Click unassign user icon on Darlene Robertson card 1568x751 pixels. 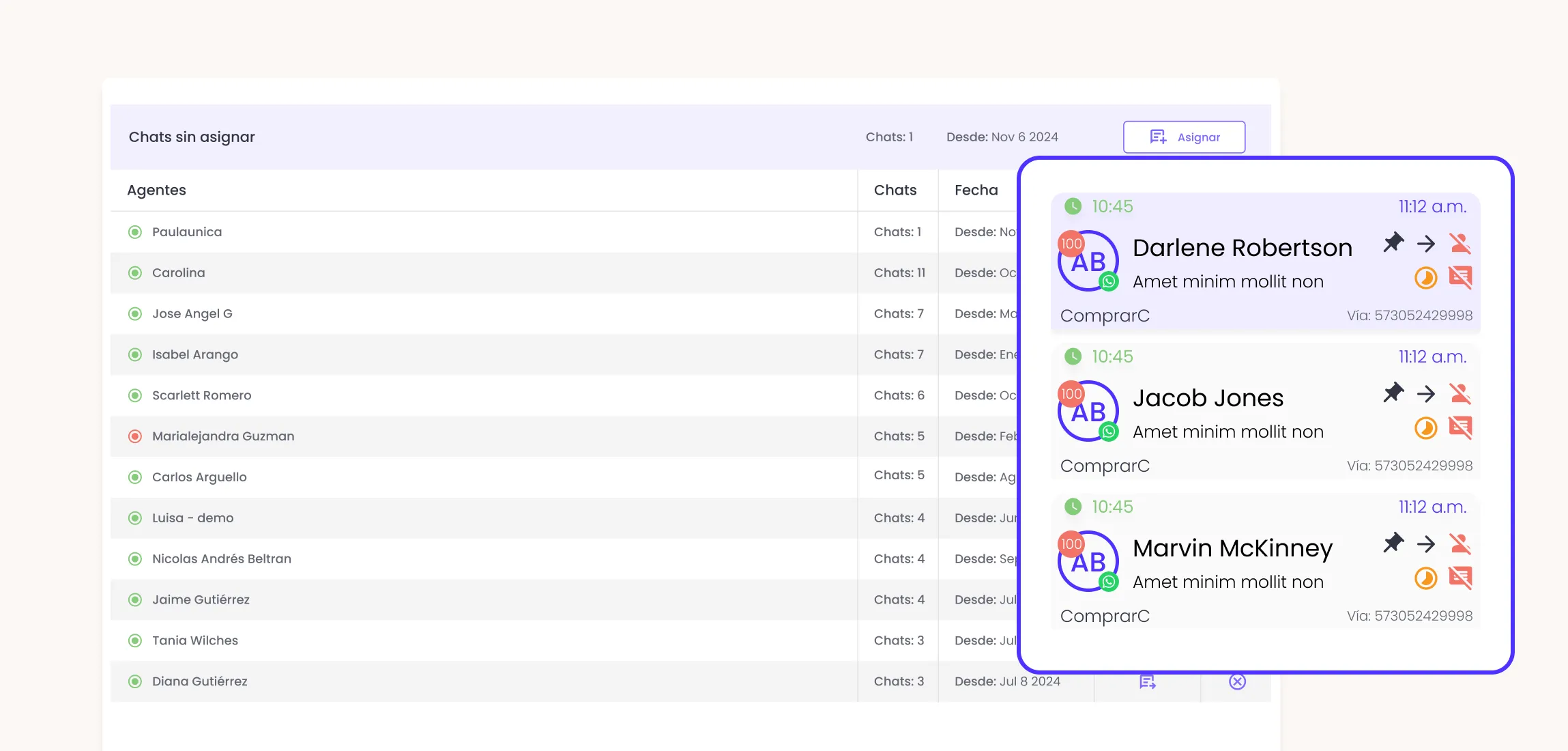(1460, 244)
